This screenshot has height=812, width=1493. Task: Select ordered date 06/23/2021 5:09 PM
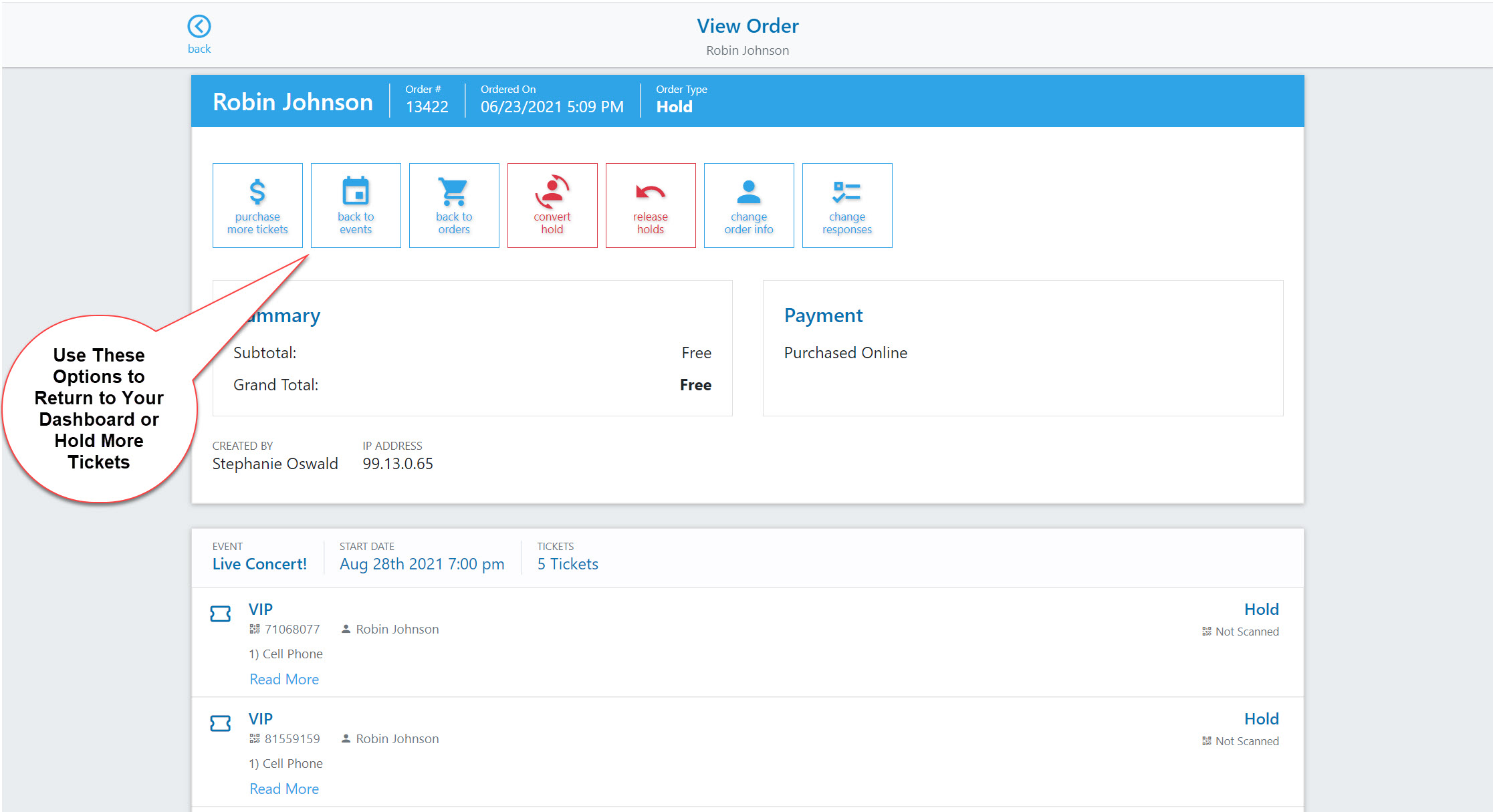click(552, 107)
